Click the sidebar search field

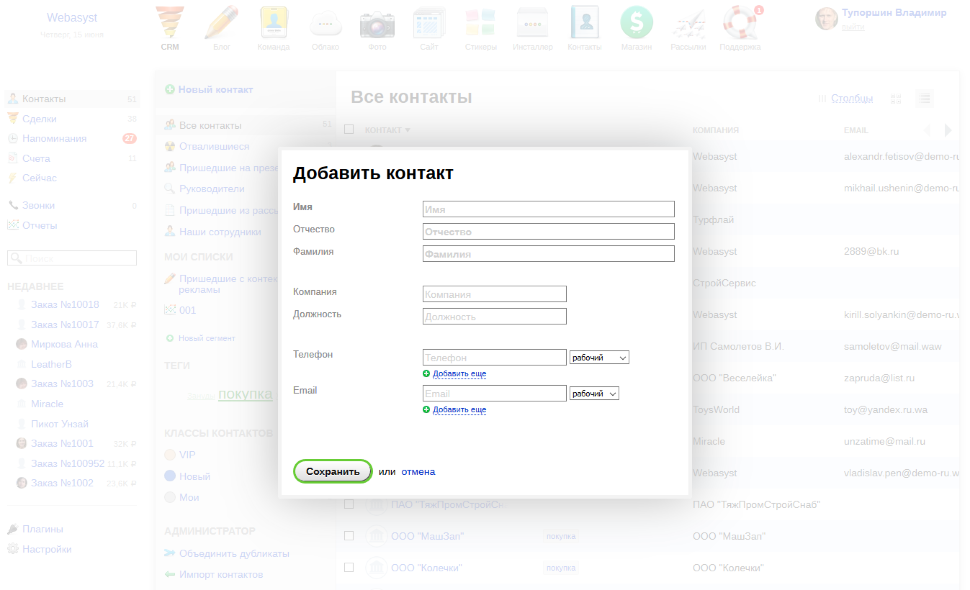coord(72,258)
